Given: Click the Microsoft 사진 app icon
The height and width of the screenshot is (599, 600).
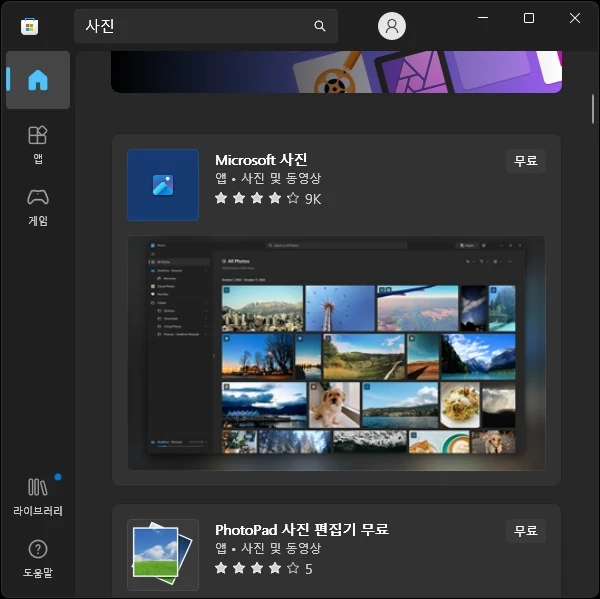Looking at the screenshot, I should click(x=163, y=185).
